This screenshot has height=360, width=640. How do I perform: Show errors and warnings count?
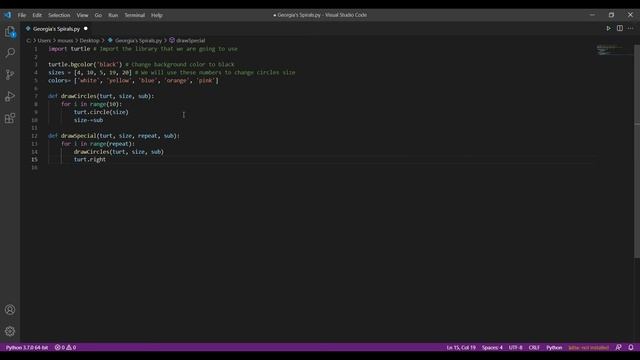click(x=65, y=347)
